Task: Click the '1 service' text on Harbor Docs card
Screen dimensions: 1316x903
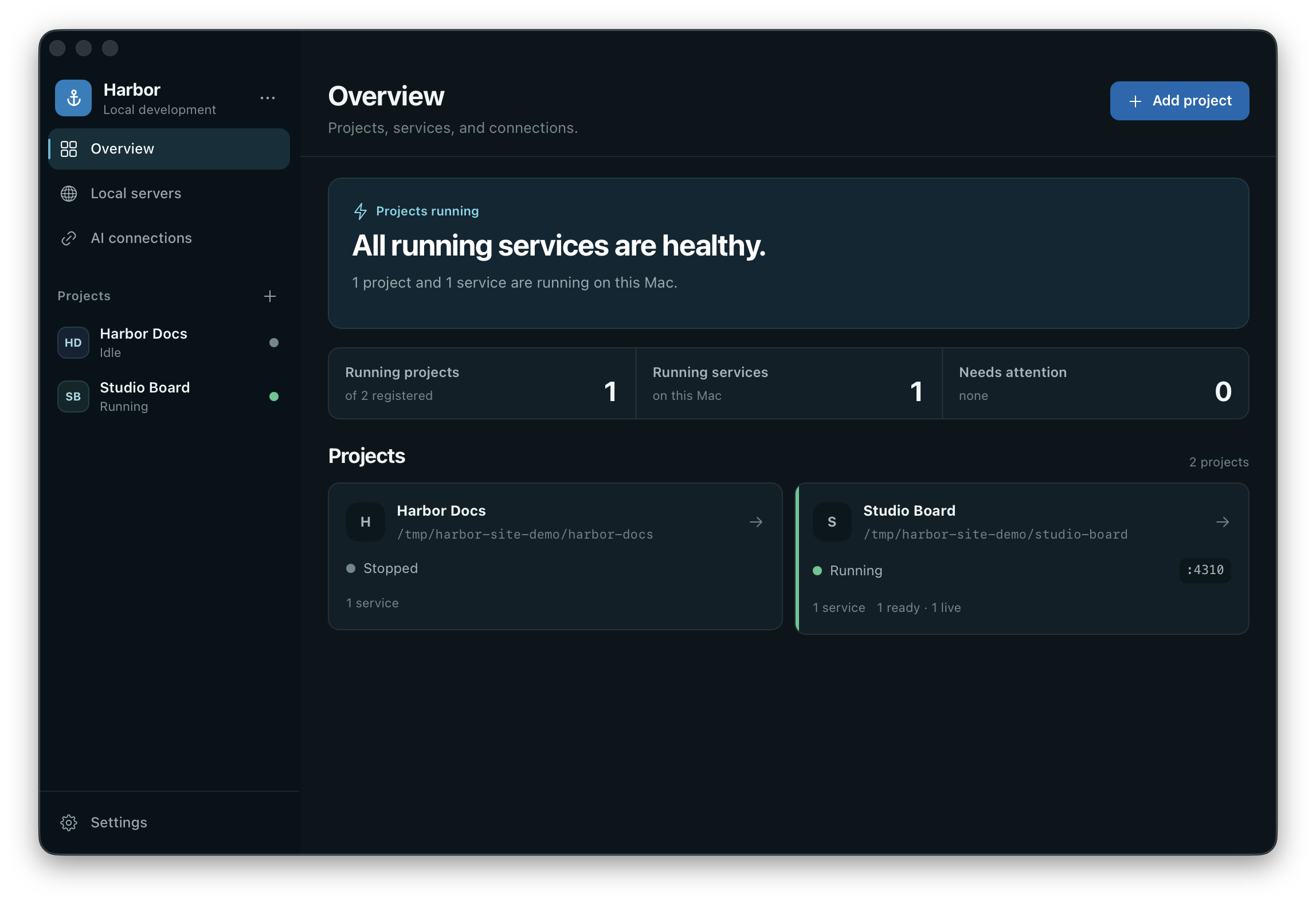Action: click(x=373, y=603)
